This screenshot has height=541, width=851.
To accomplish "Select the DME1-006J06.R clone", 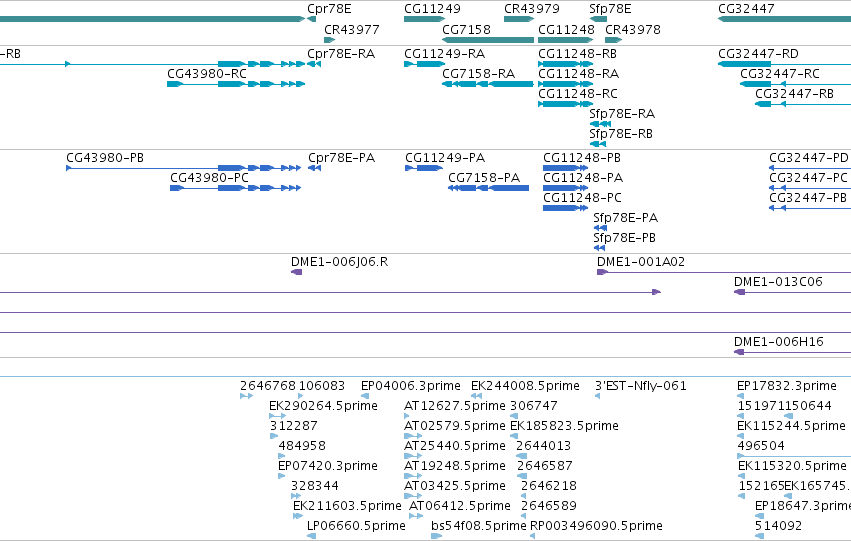I will point(296,272).
